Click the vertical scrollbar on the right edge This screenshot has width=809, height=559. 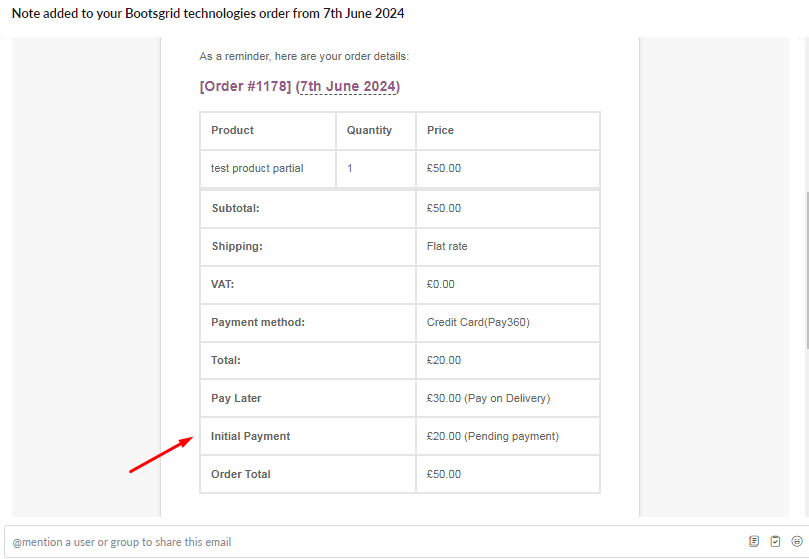[806, 270]
